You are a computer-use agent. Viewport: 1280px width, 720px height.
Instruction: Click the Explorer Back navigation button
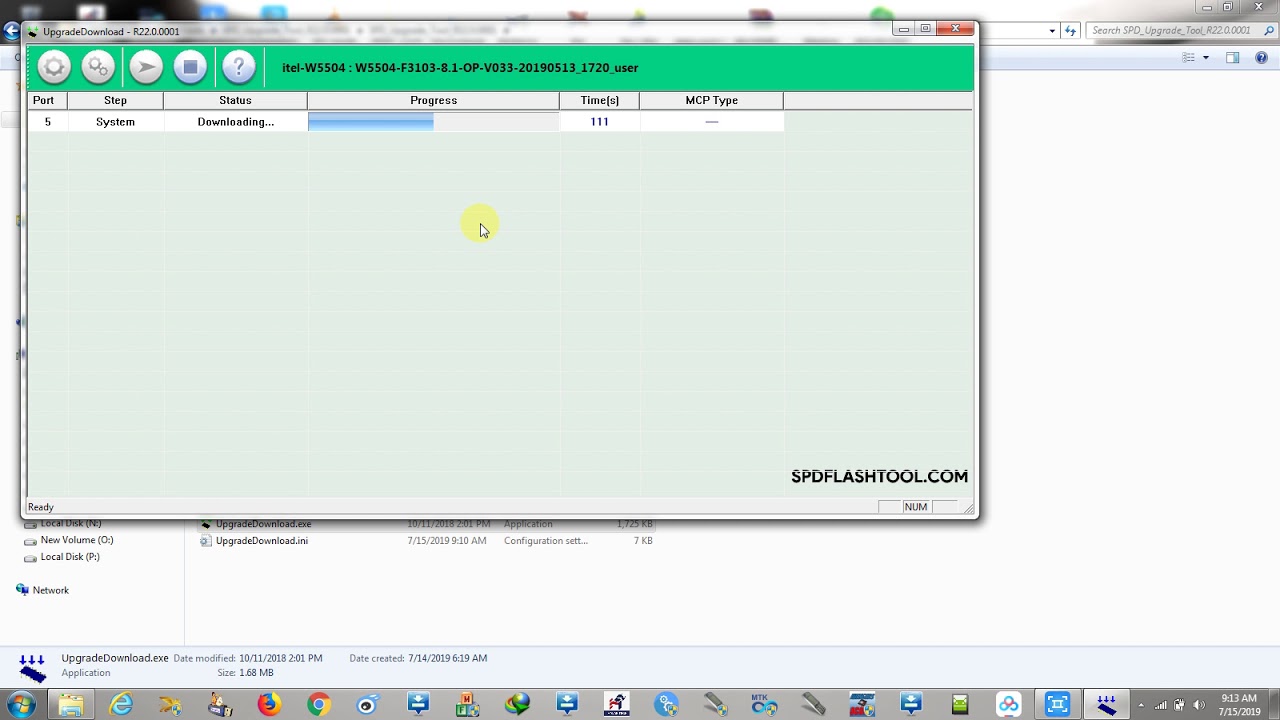tap(11, 32)
